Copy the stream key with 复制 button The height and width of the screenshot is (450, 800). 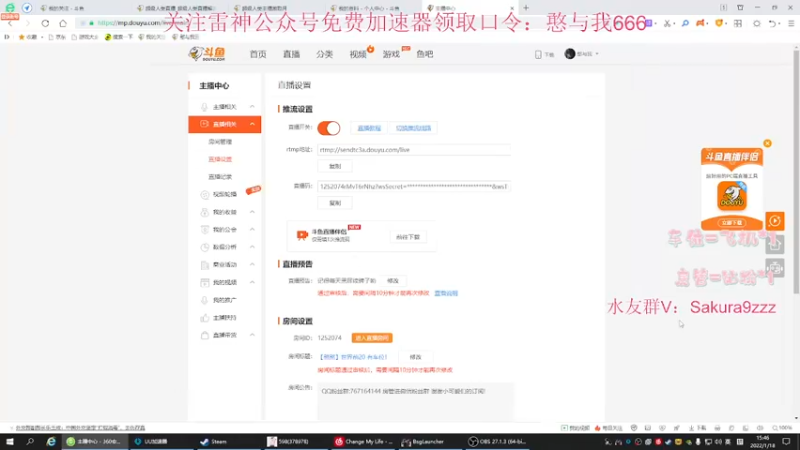pos(335,203)
